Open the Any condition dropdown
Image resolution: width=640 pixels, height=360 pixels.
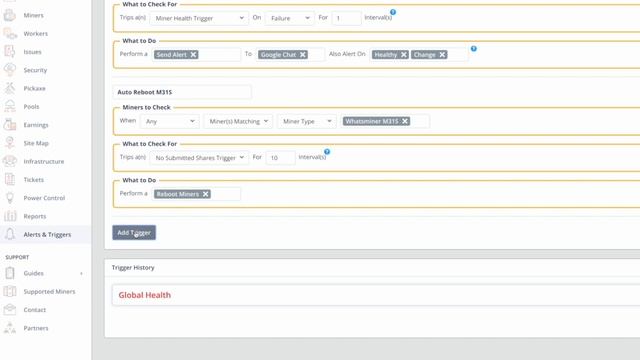170,122
